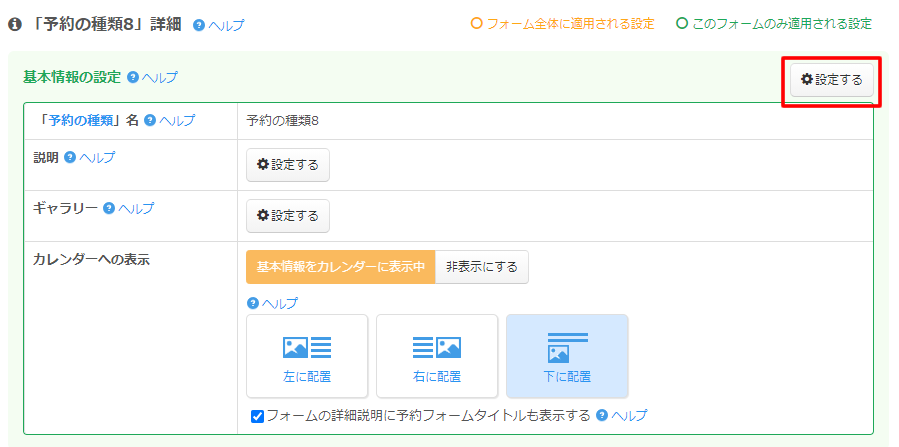899x447 pixels.
Task: Open help link above layout options
Action: (x=272, y=303)
